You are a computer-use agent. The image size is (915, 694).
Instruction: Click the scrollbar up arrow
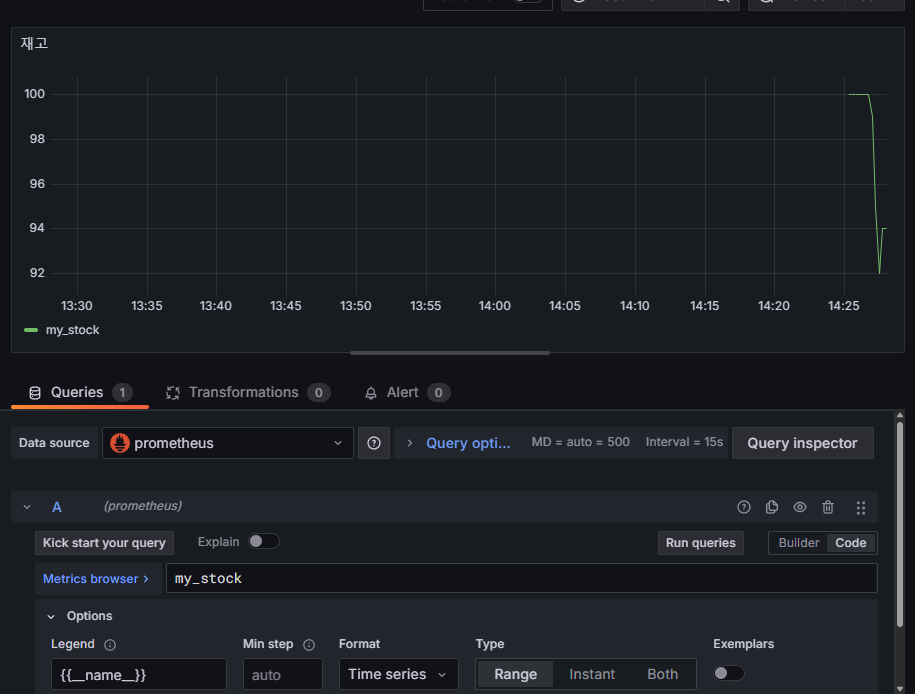pyautogui.click(x=900, y=415)
